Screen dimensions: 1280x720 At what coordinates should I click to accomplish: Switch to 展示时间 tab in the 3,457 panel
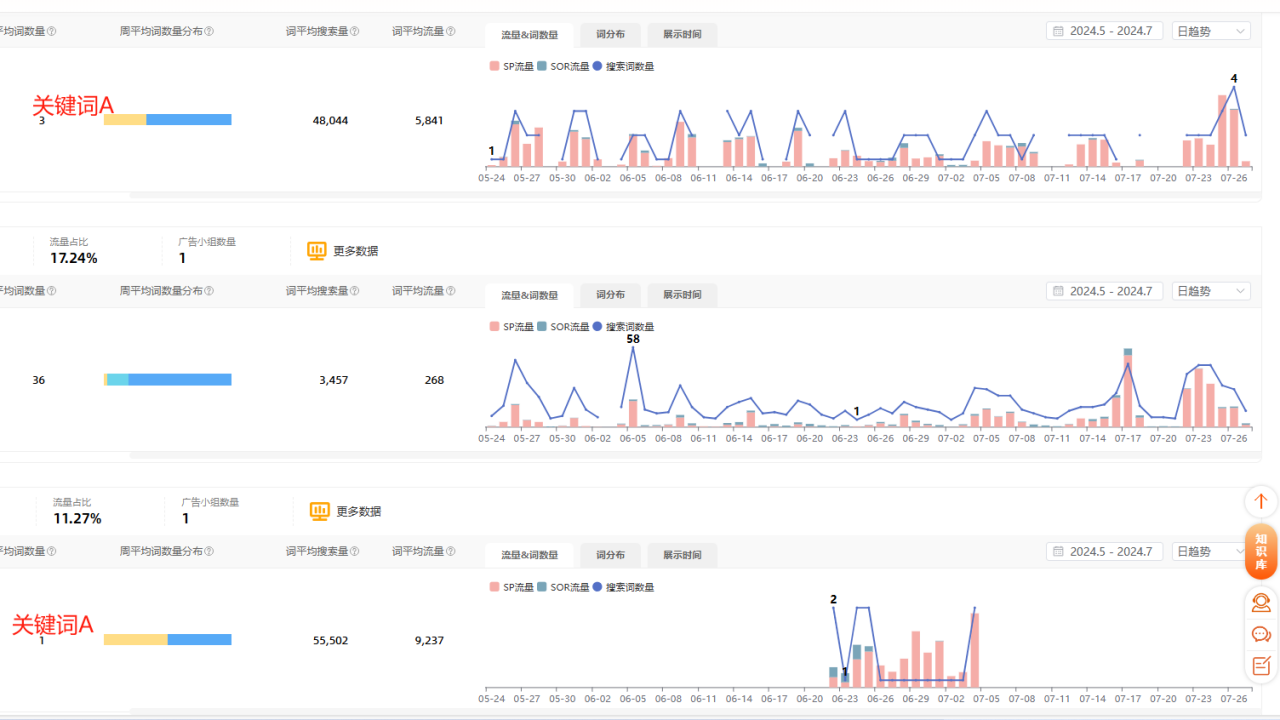point(682,295)
